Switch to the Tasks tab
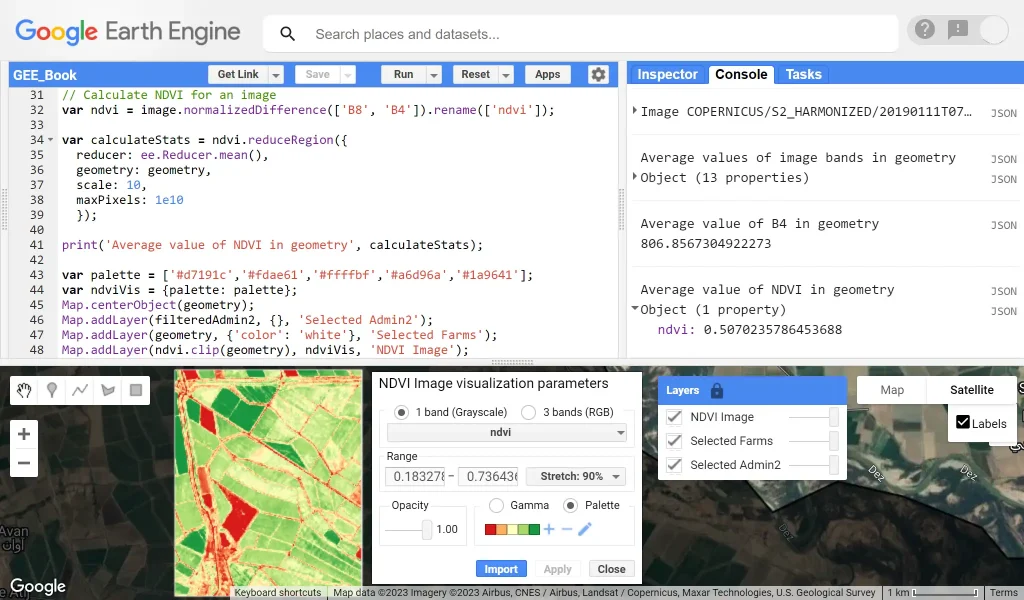This screenshot has height=600, width=1024. [803, 74]
